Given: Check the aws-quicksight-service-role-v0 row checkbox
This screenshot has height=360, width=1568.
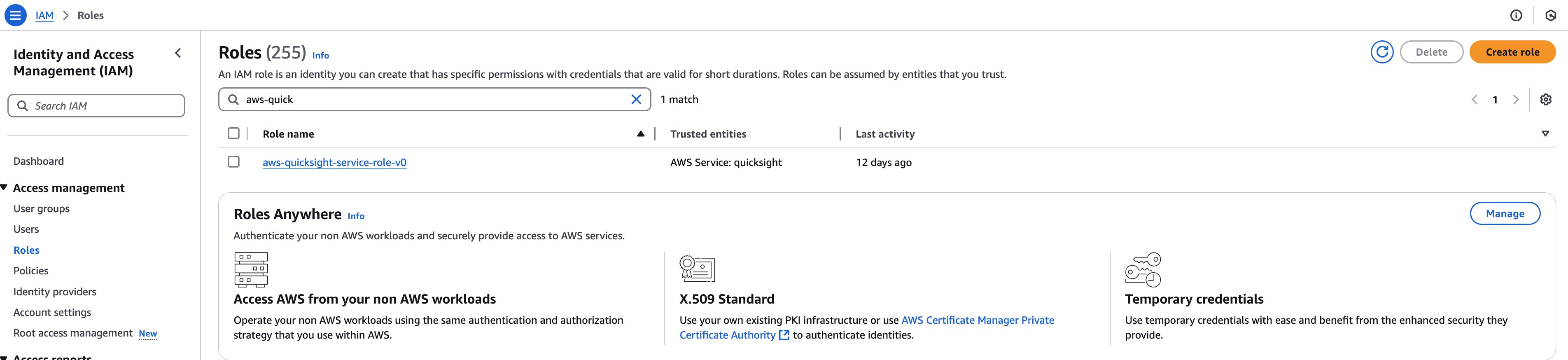Looking at the screenshot, I should tap(234, 162).
